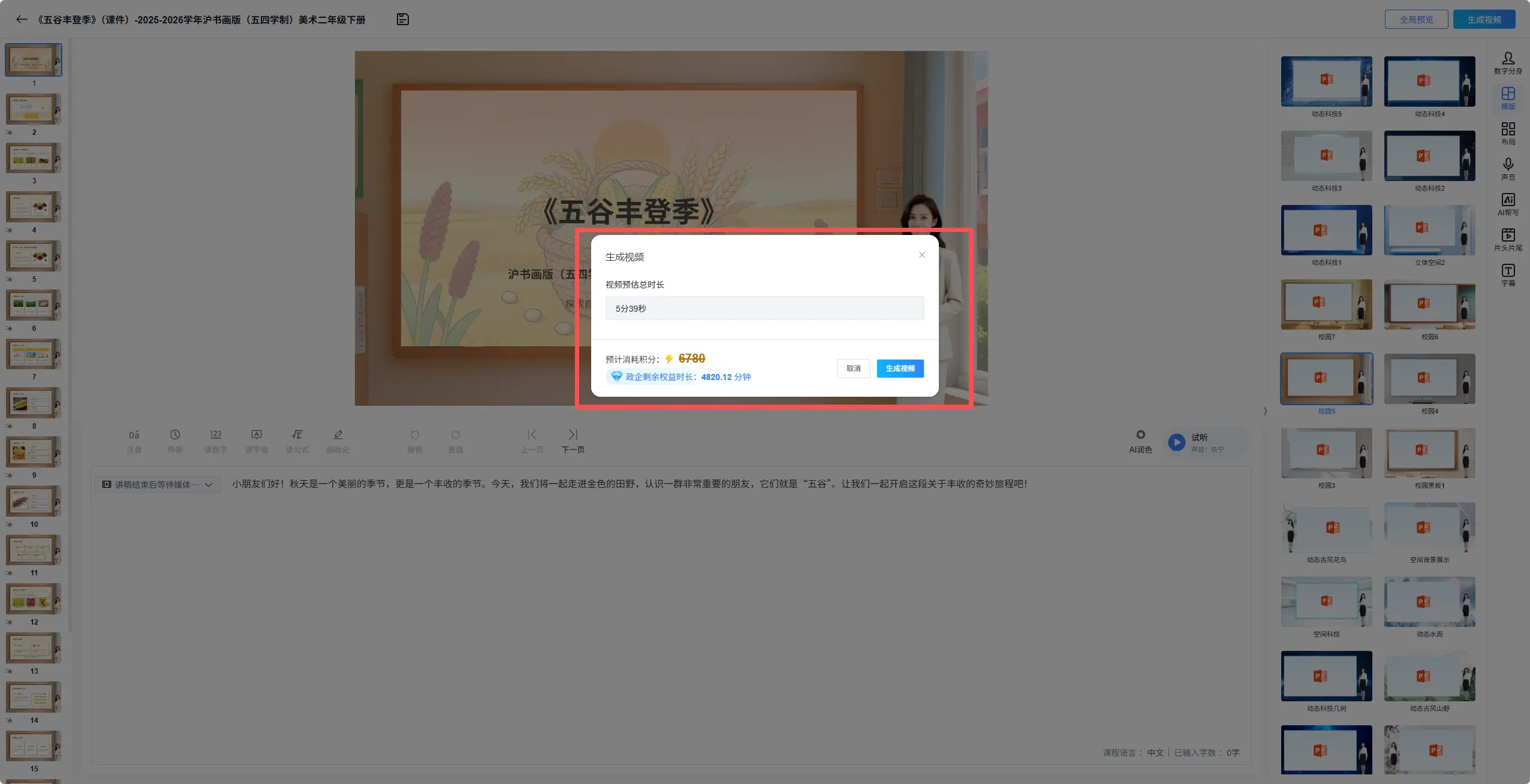Click the save icon next to the title
The height and width of the screenshot is (784, 1530).
[403, 19]
